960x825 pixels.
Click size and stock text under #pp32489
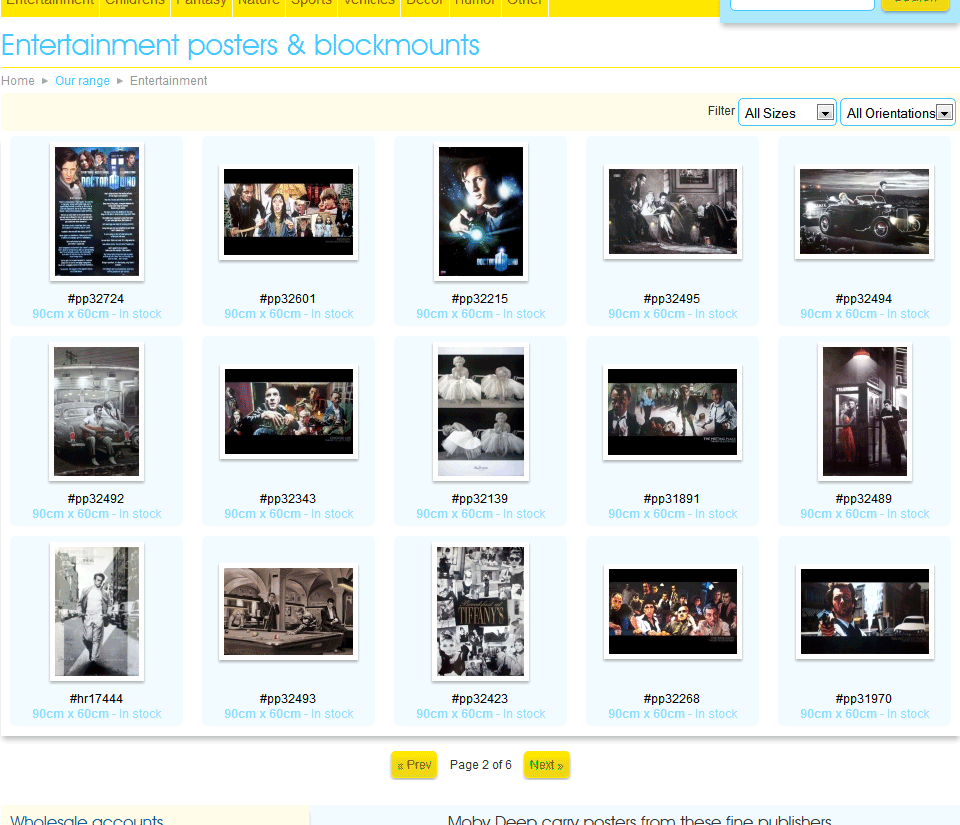[x=864, y=514]
